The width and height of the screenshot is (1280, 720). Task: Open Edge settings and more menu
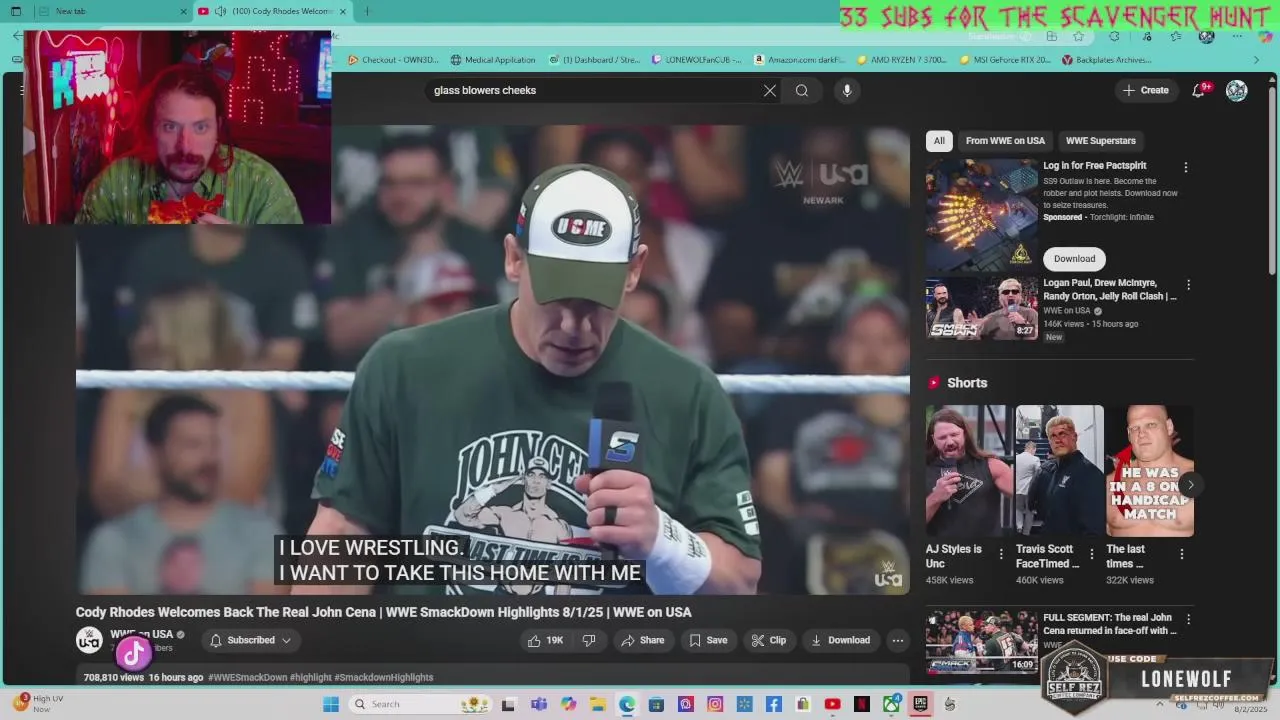[x=1239, y=36]
